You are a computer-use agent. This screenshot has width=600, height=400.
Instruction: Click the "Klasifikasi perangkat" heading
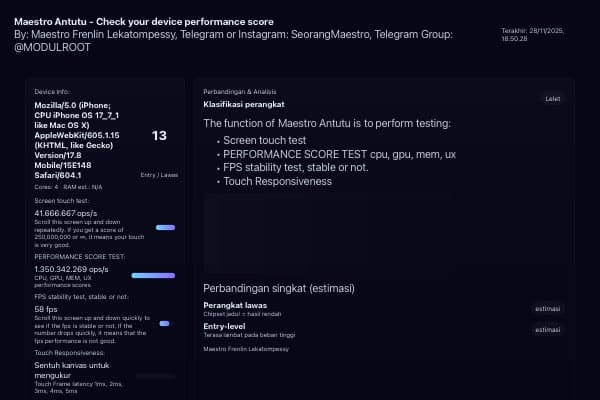tap(244, 103)
